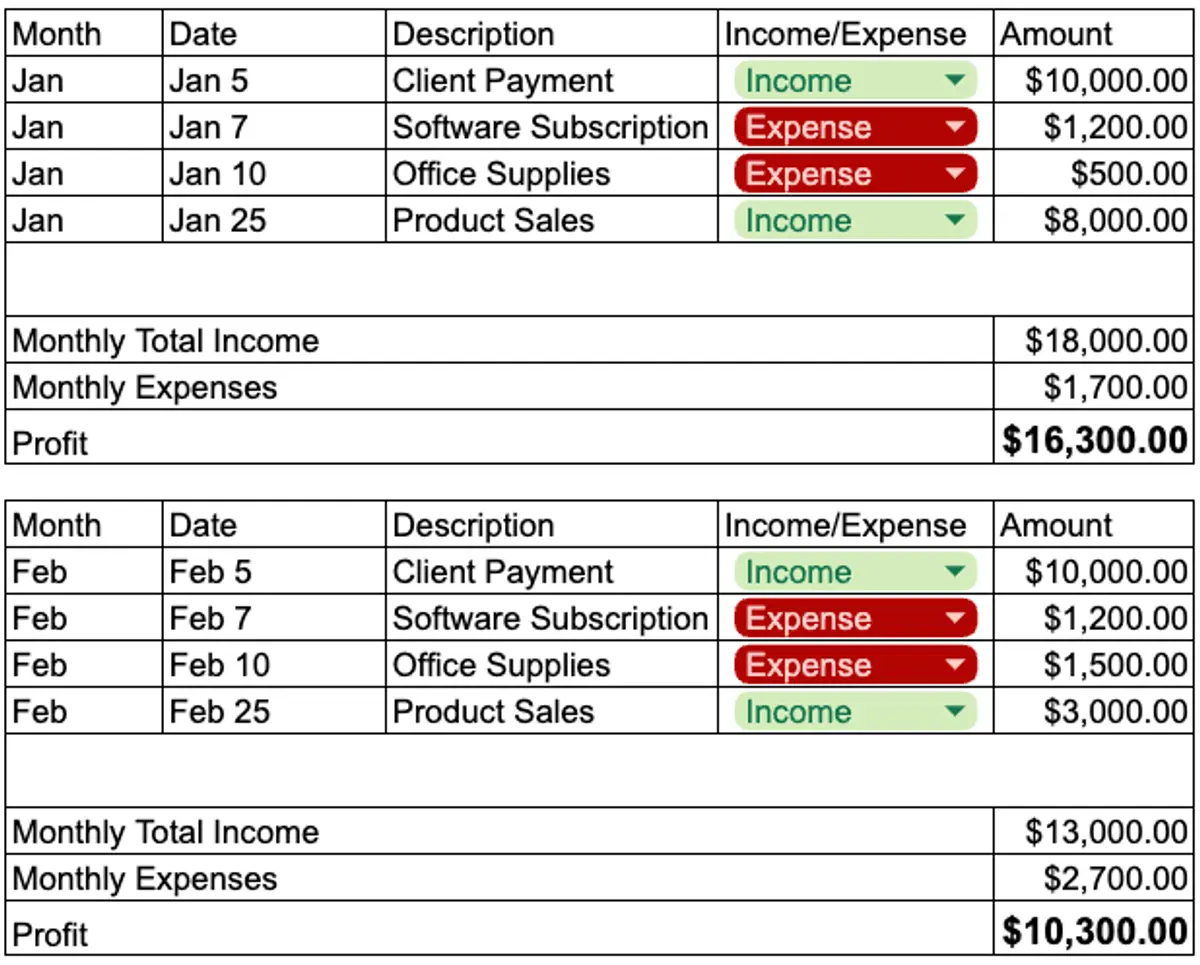Select the $3,000.00 Product Sales amount cell
Viewport: 1200px width, 965px height.
point(1094,711)
